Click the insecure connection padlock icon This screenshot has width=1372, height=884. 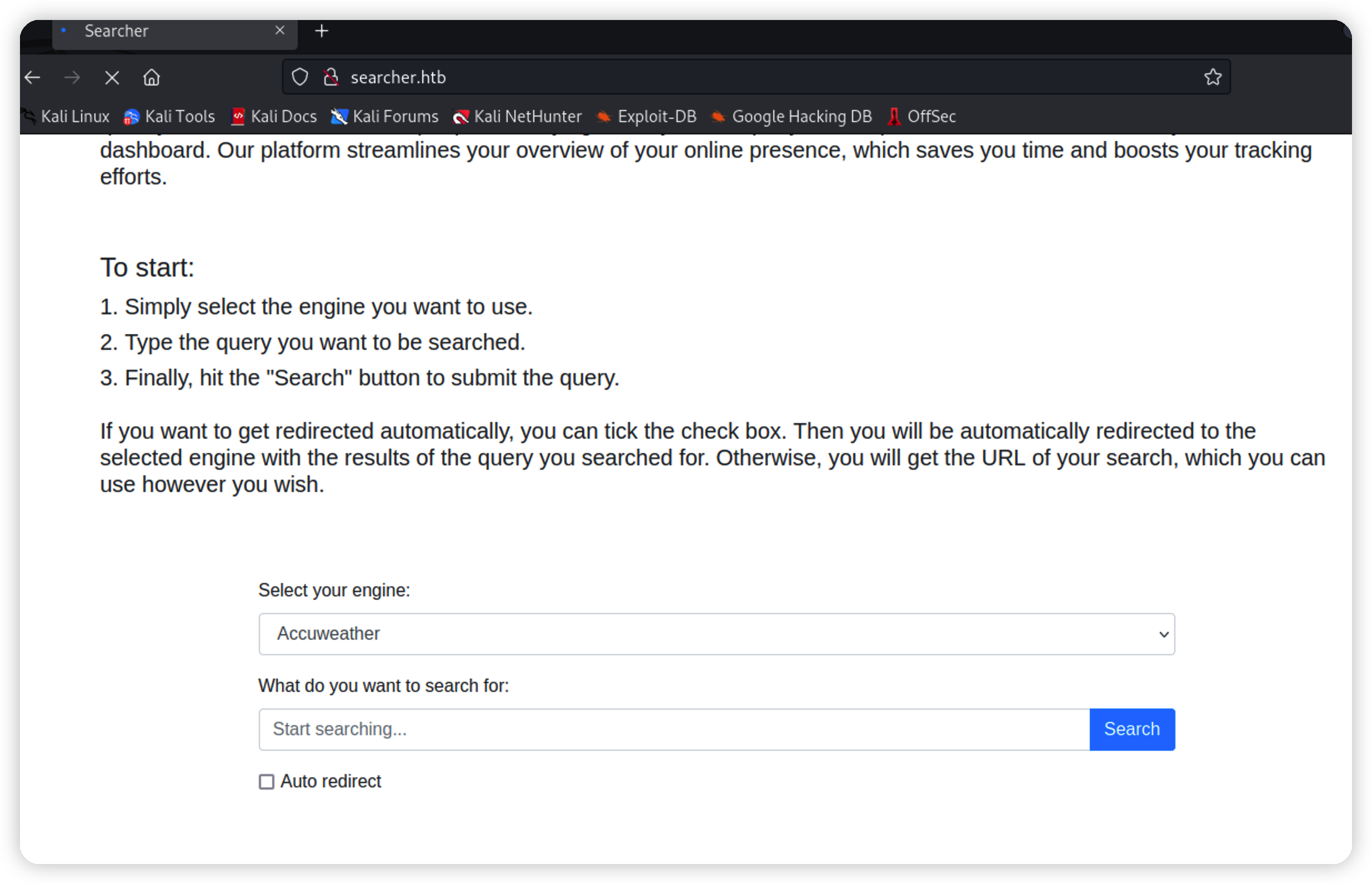coord(331,77)
